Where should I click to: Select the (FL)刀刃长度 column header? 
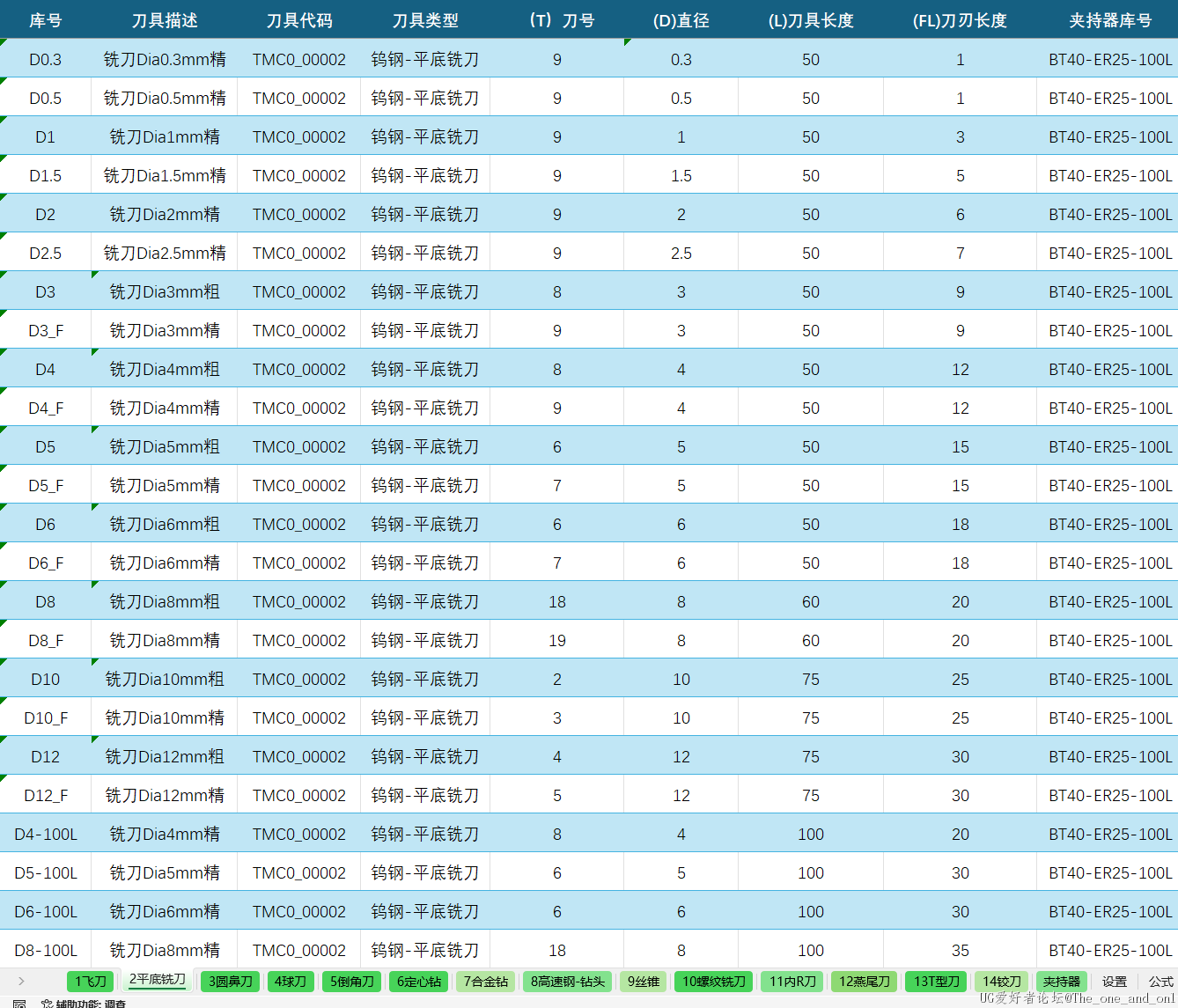click(x=961, y=20)
